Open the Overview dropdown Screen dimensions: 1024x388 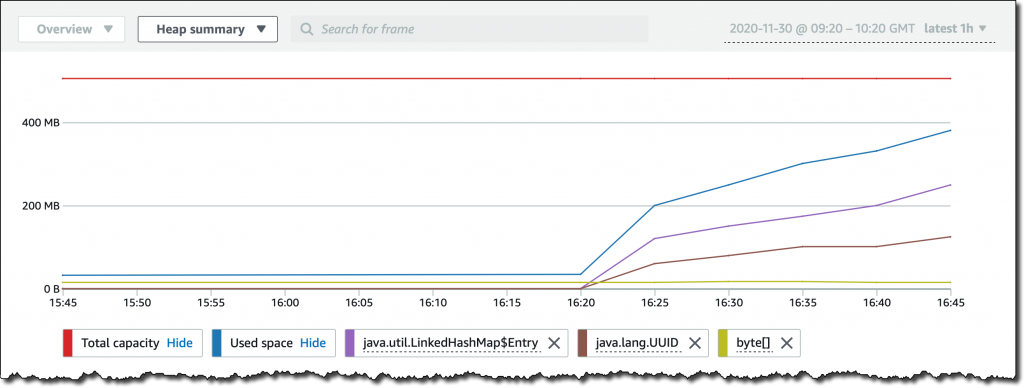point(72,29)
